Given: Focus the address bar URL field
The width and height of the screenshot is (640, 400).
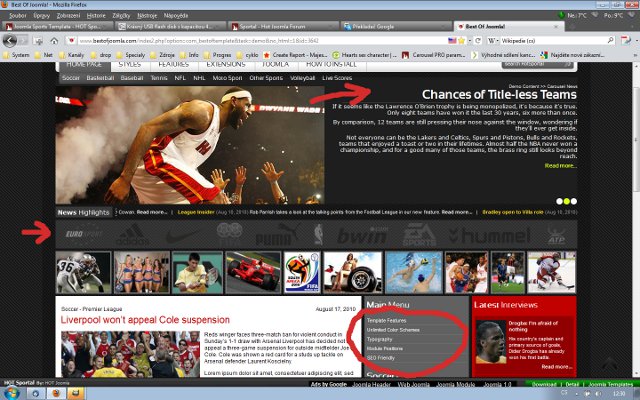Looking at the screenshot, I should coord(261,40).
